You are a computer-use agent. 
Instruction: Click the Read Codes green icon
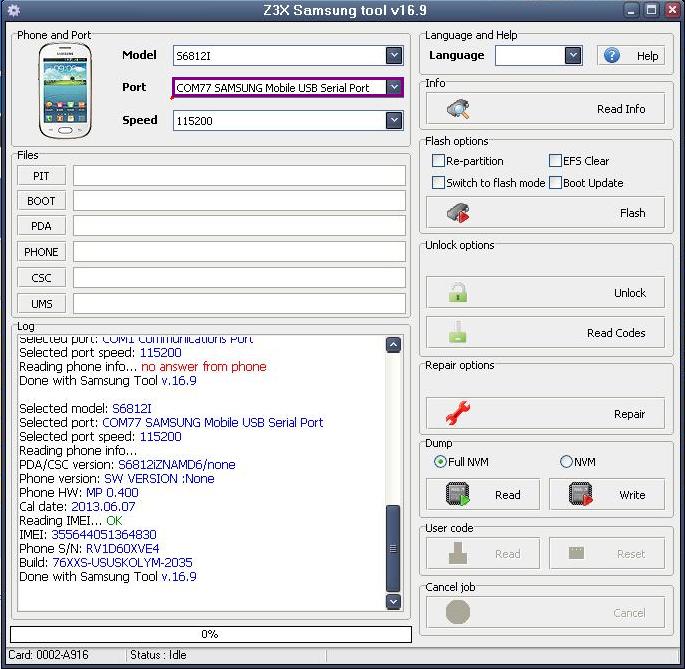(x=457, y=333)
